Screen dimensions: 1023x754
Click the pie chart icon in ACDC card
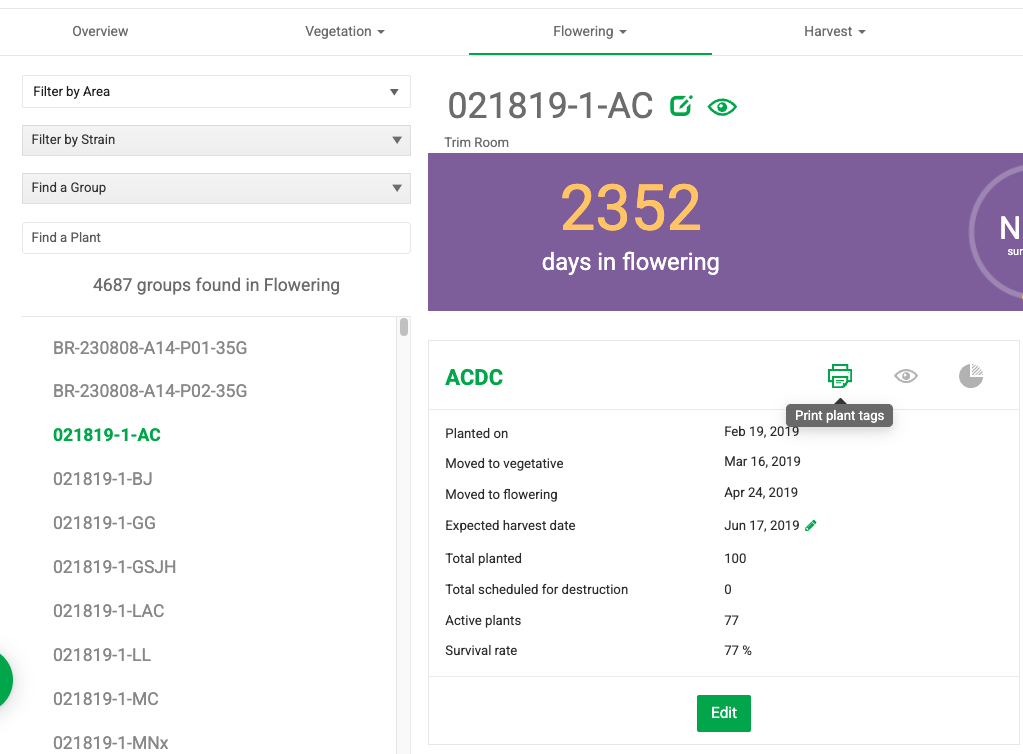[970, 376]
